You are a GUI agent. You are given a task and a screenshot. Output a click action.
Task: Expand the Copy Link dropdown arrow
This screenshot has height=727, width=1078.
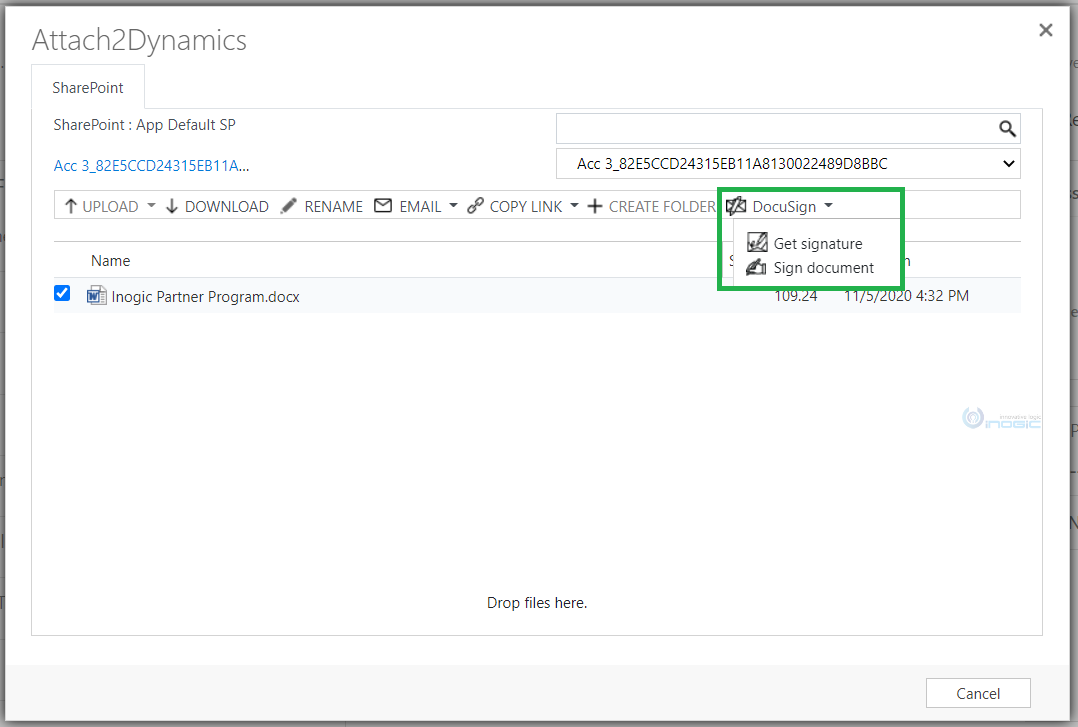click(x=574, y=206)
